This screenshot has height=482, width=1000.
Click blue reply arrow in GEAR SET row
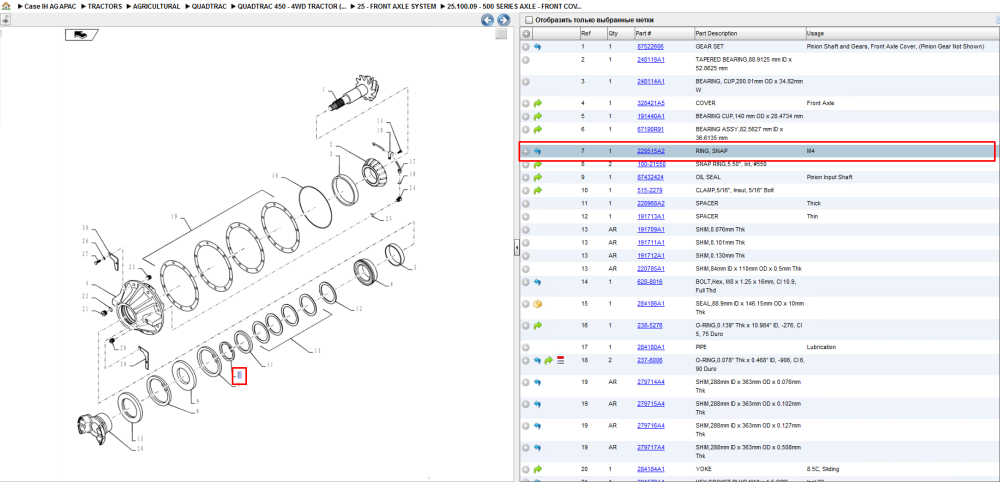(x=537, y=47)
